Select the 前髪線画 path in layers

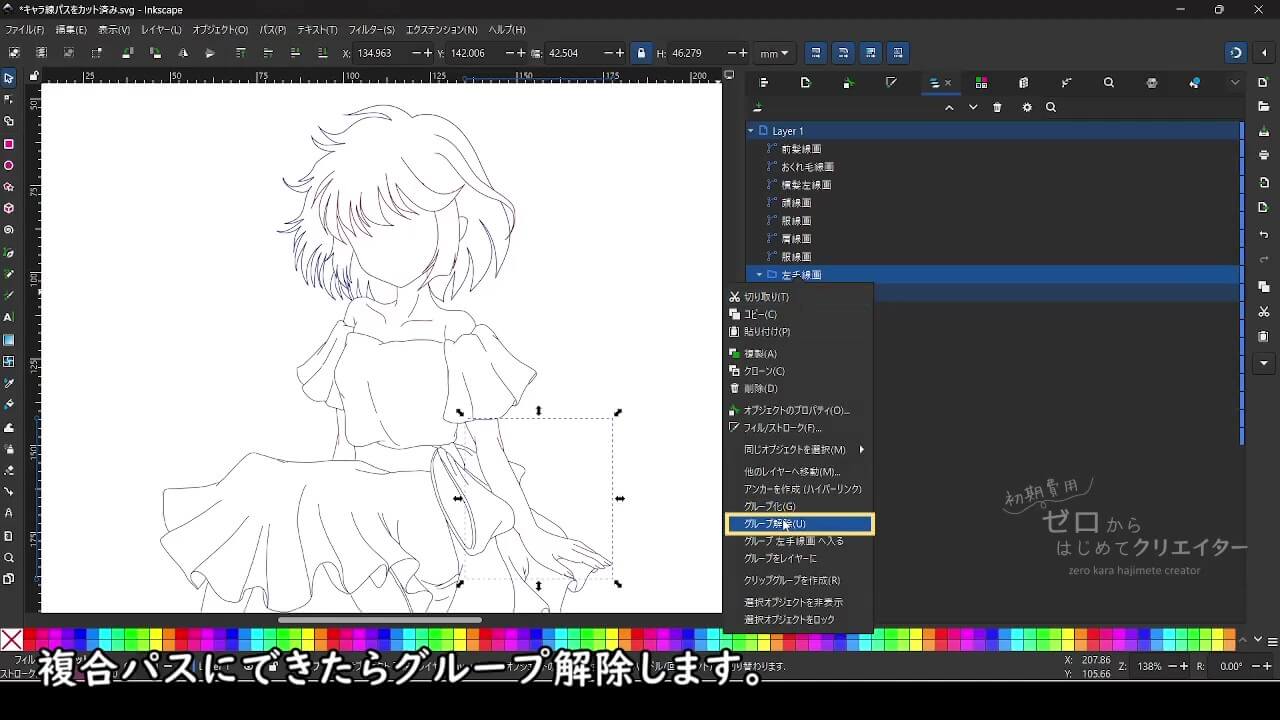tap(801, 149)
